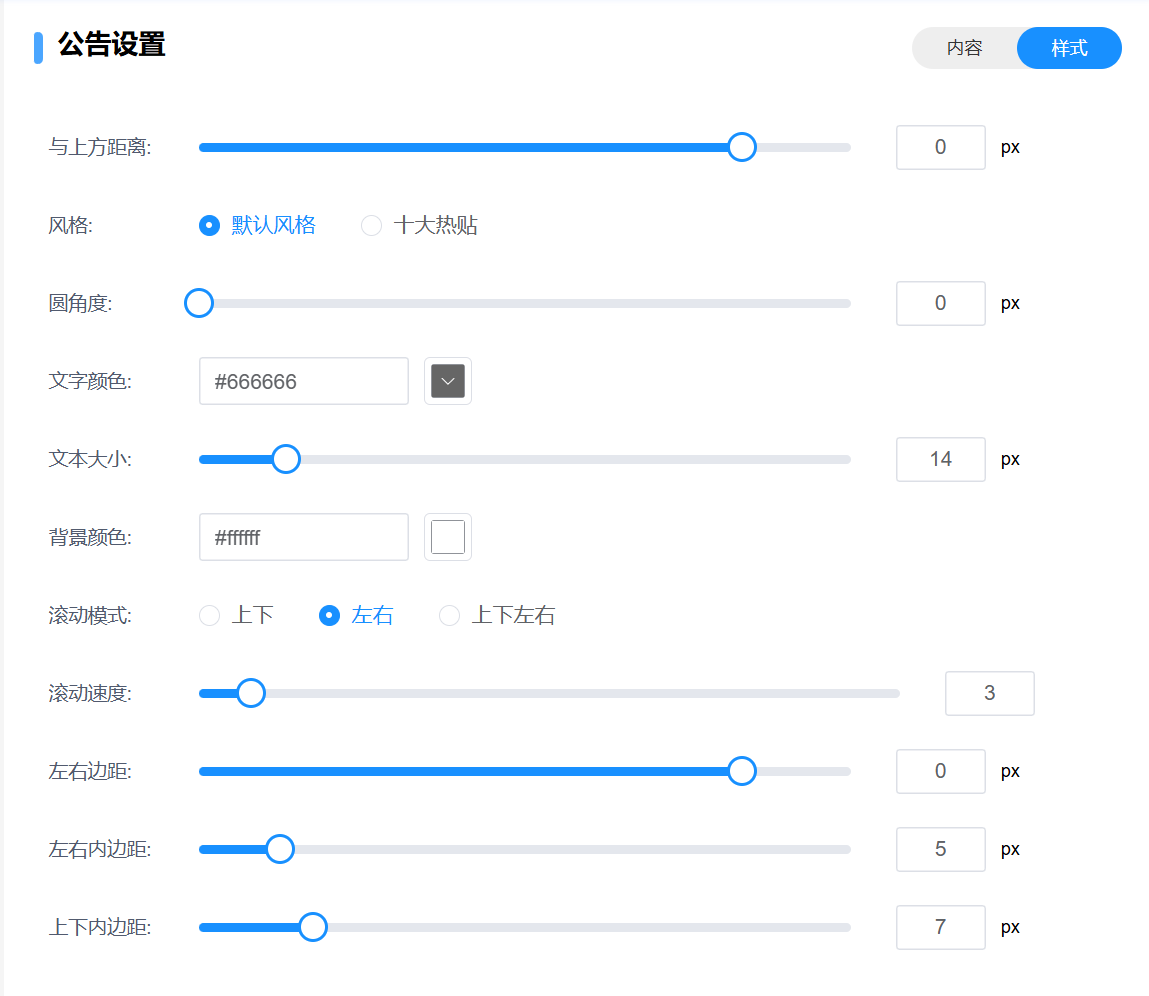The image size is (1149, 996).
Task: Select the 默认风格 radio option
Action: click(x=209, y=226)
